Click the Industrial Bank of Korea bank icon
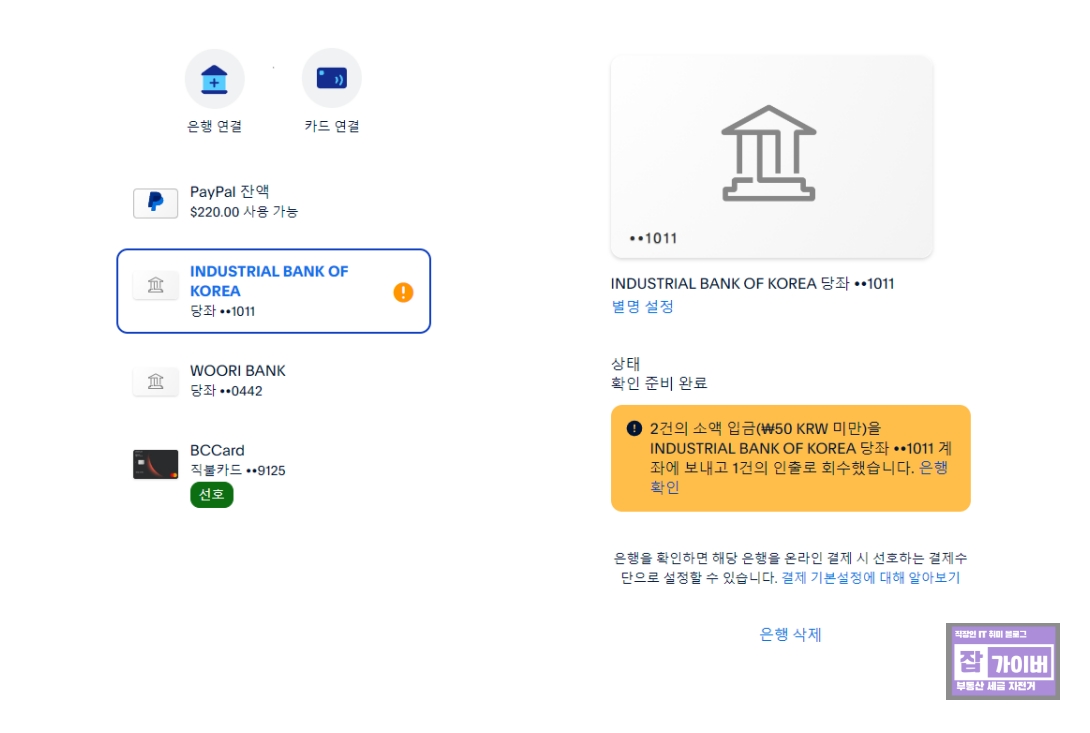Image resolution: width=1090 pixels, height=733 pixels. click(x=156, y=285)
